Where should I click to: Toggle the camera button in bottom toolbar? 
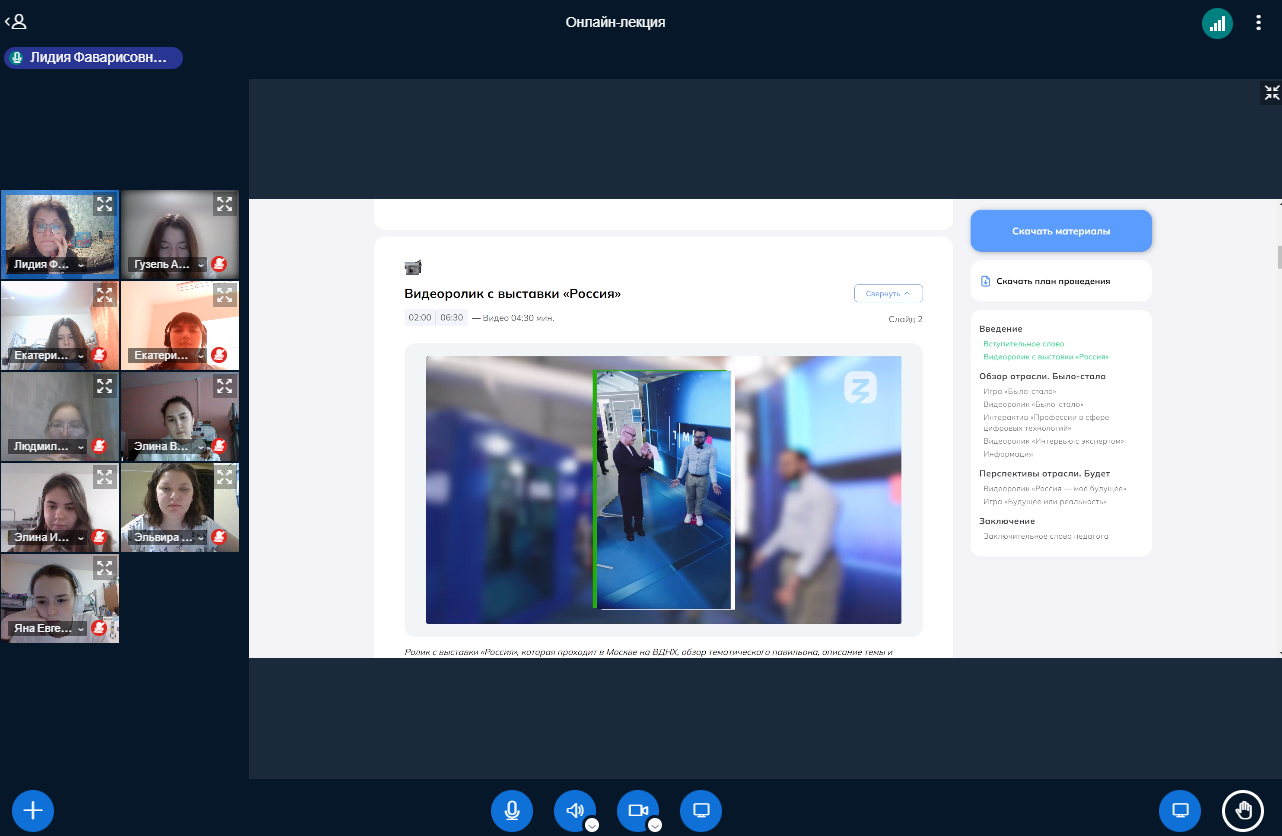[x=638, y=810]
